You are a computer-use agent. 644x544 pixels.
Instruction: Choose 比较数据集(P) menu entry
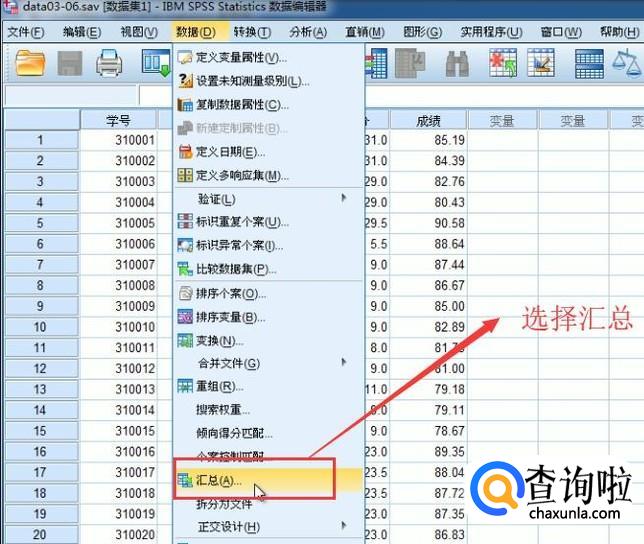coord(269,269)
